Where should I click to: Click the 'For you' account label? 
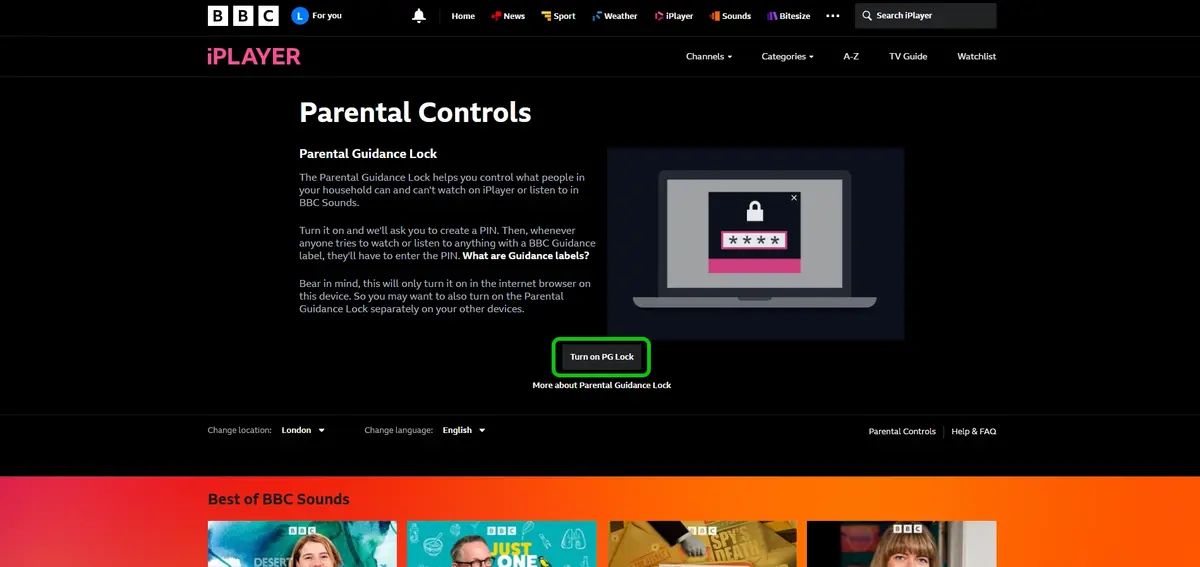[x=327, y=16]
